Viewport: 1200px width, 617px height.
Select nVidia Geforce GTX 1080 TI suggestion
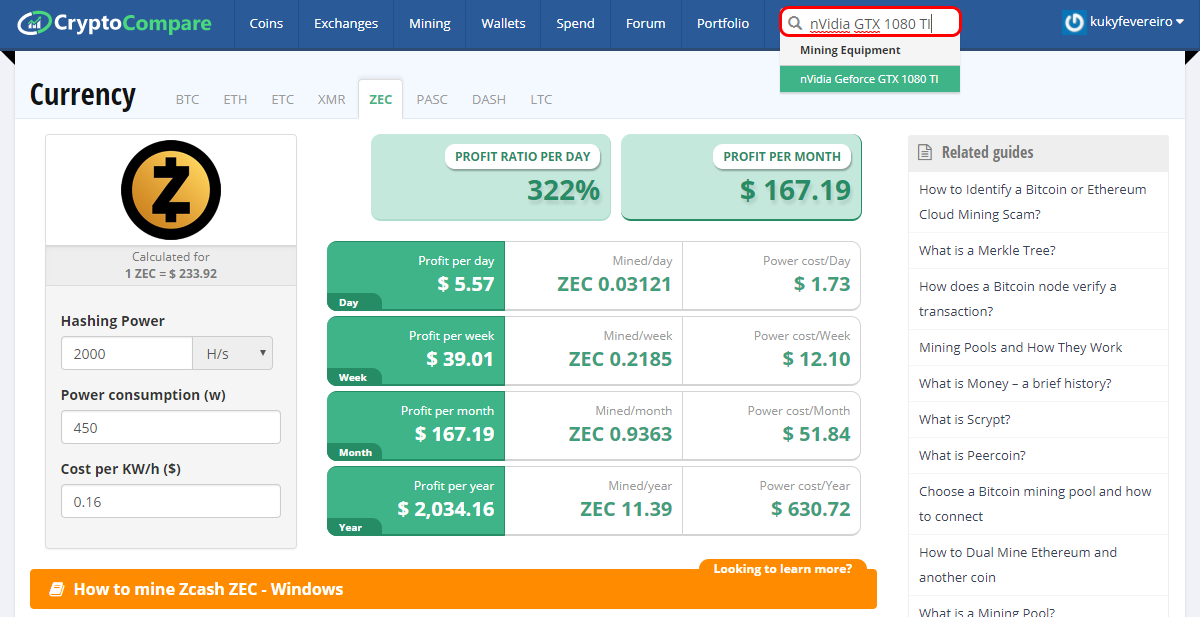tap(870, 78)
